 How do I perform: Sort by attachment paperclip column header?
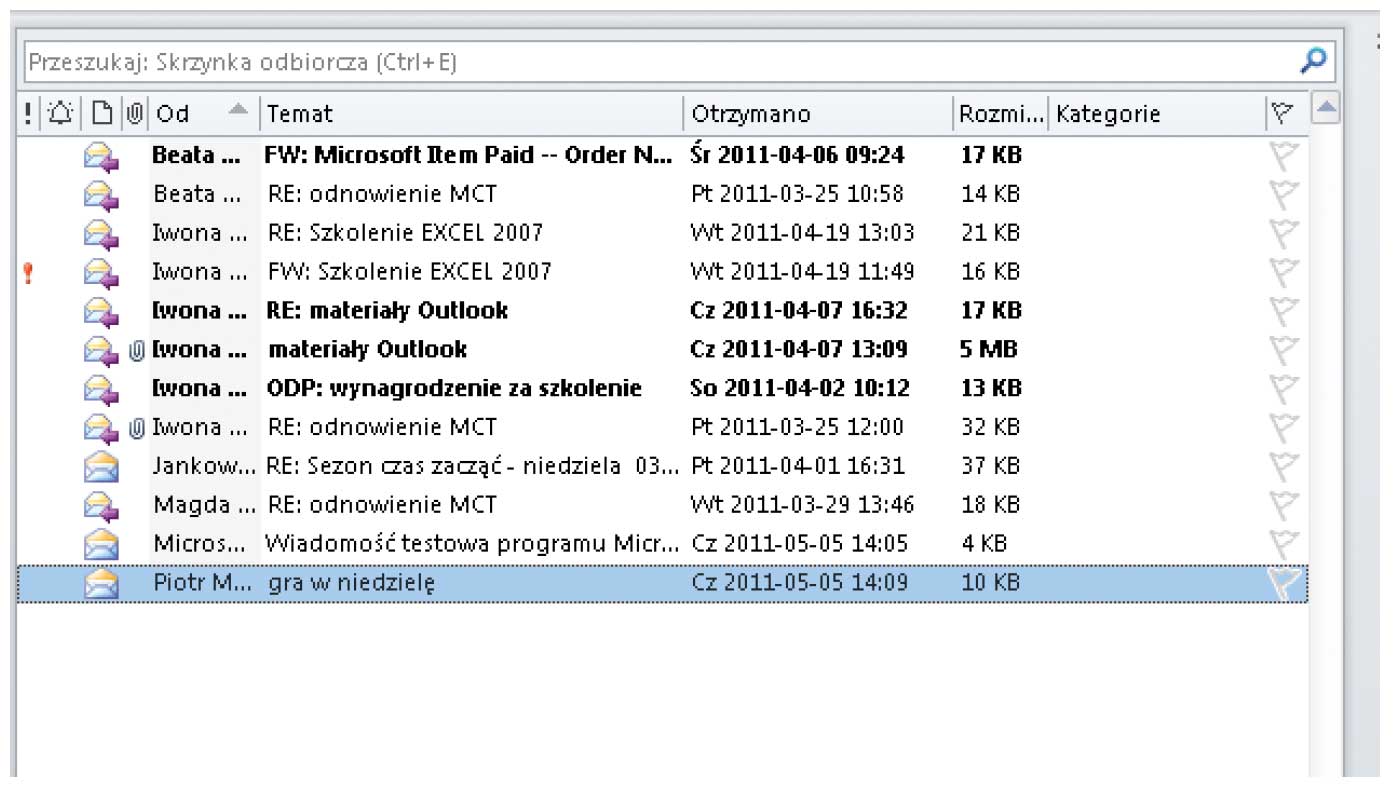pyautogui.click(x=135, y=114)
